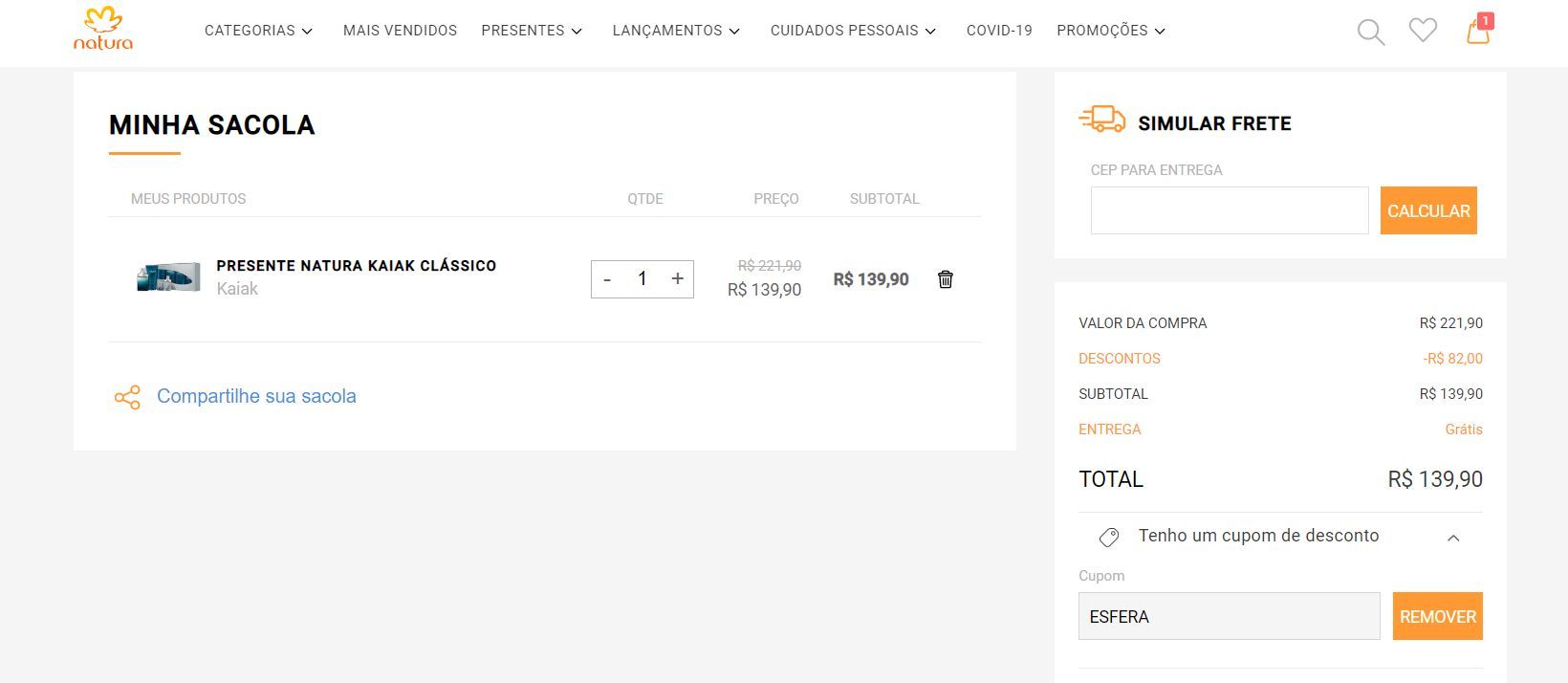Click the Valor da Compra amount R$ 221,90
1568x683 pixels.
(1451, 323)
